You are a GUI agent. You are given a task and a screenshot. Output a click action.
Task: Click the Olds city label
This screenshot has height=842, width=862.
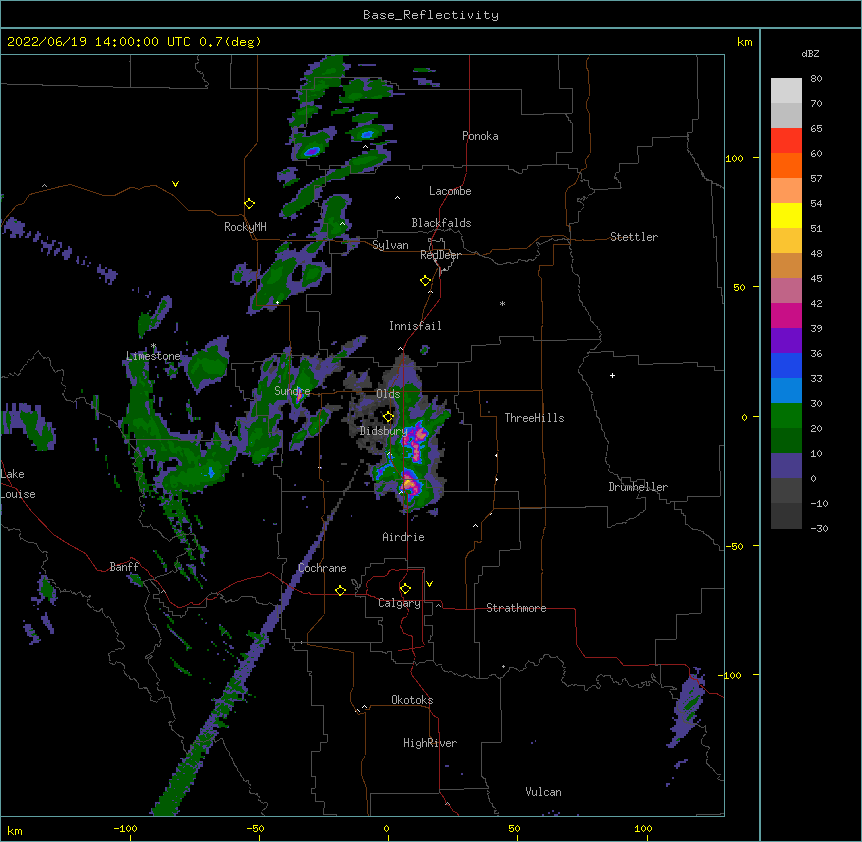(x=388, y=394)
